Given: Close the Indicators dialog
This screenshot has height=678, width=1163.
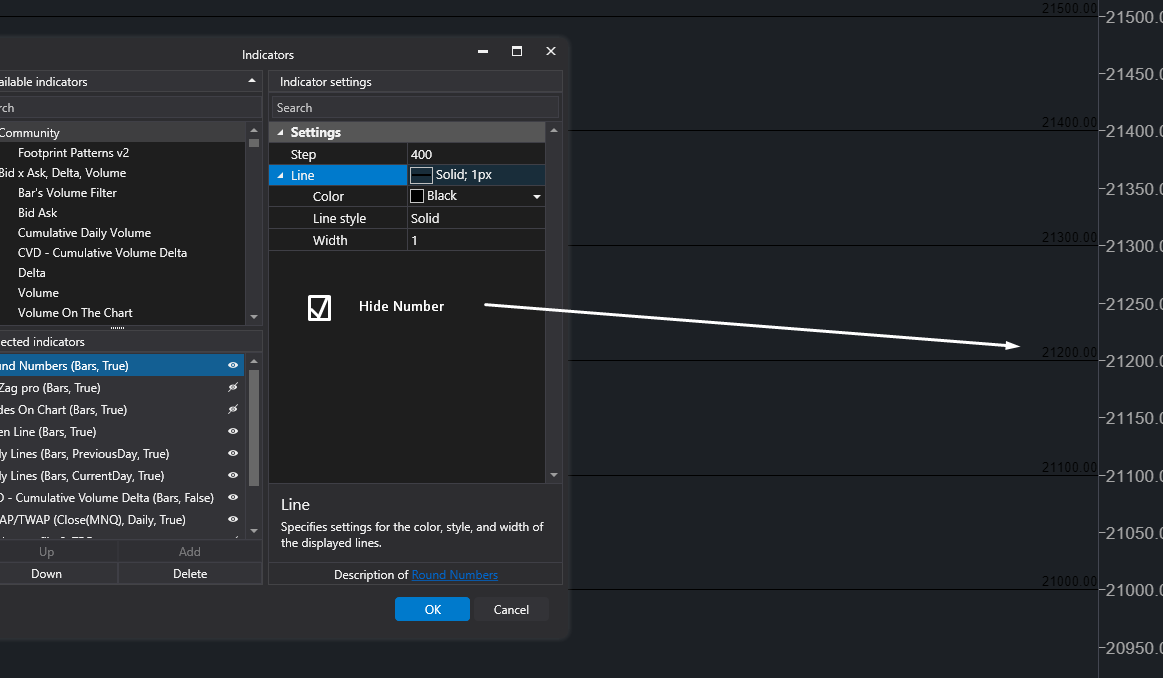Looking at the screenshot, I should click(550, 51).
